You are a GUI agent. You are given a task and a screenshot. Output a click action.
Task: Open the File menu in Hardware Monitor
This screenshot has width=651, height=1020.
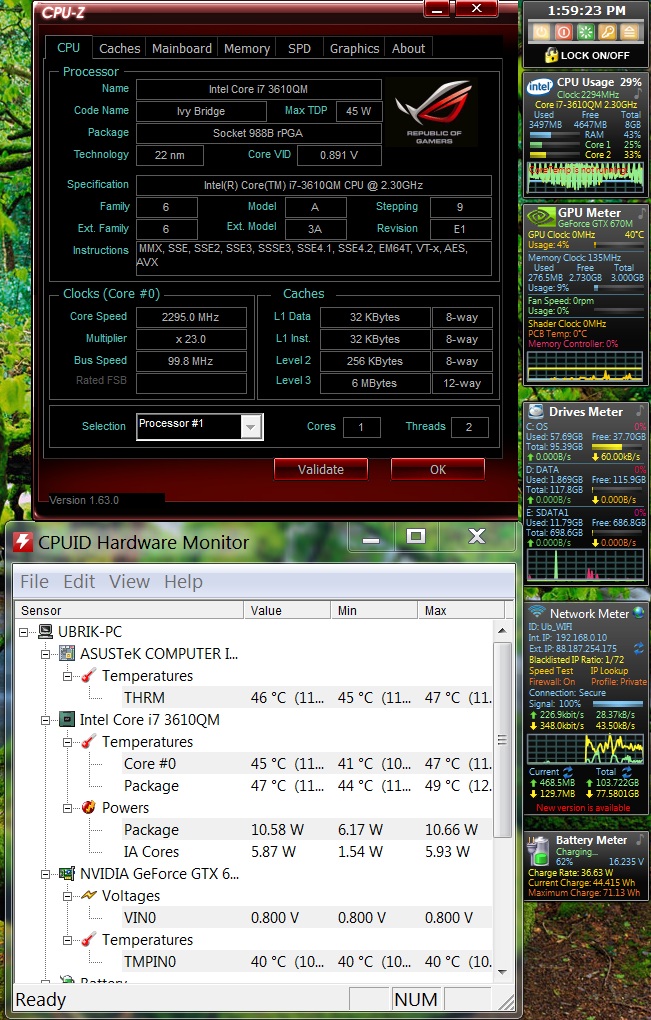pyautogui.click(x=34, y=582)
